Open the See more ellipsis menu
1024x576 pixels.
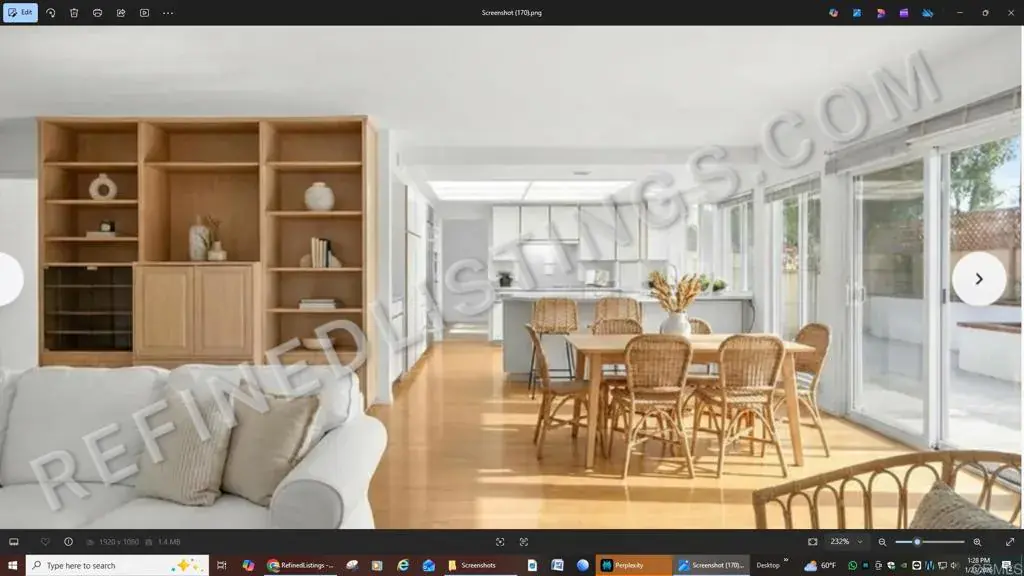click(x=168, y=13)
